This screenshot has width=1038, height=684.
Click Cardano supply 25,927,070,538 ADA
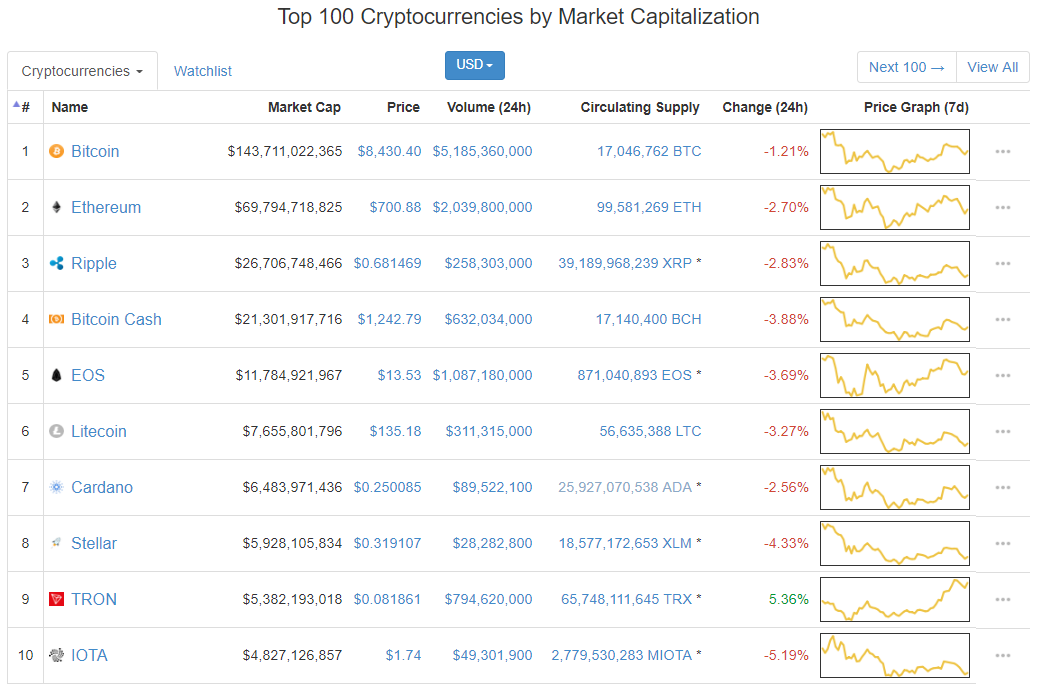(625, 487)
